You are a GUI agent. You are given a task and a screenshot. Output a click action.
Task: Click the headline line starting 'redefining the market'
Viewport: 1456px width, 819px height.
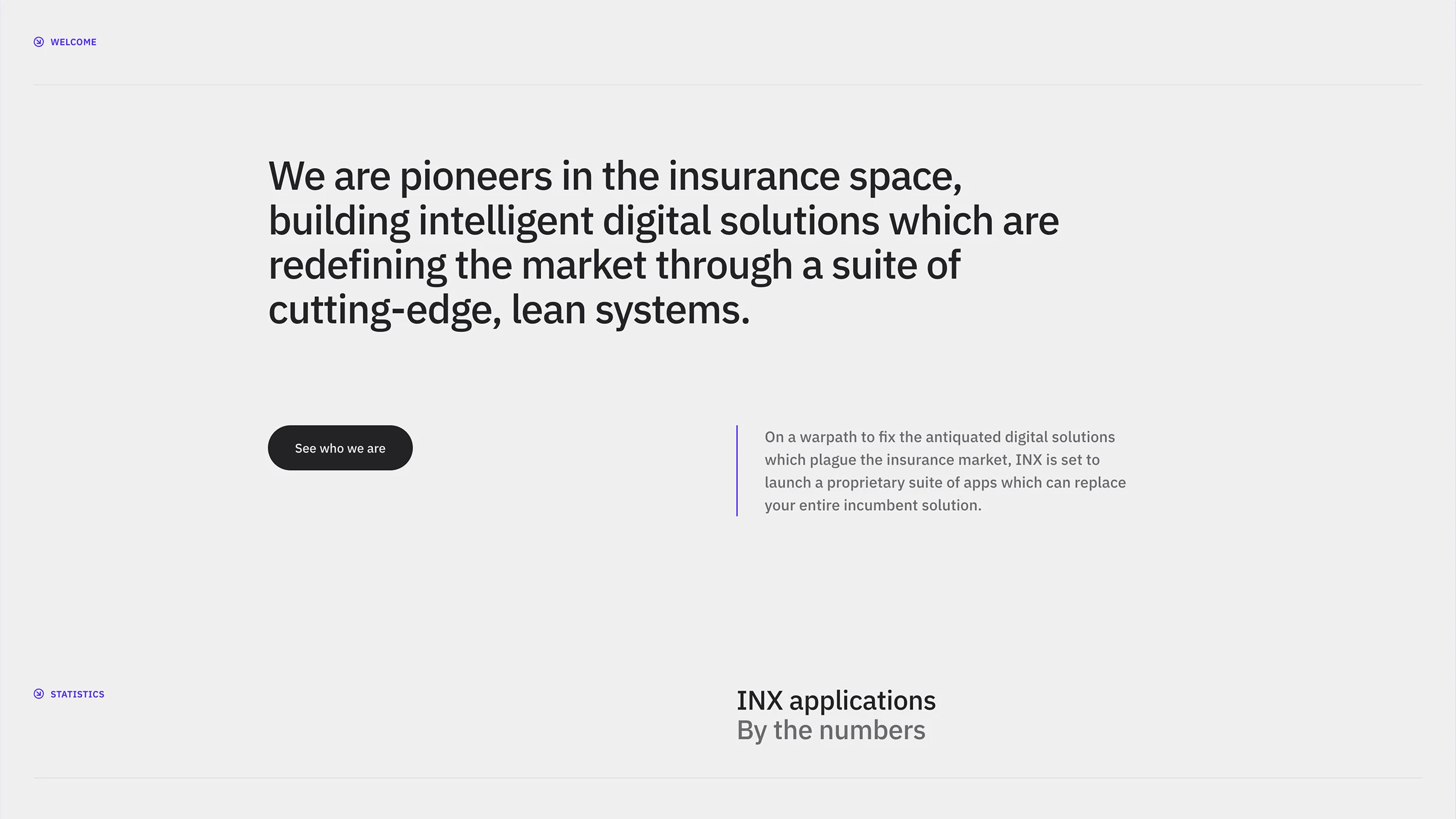tap(614, 266)
